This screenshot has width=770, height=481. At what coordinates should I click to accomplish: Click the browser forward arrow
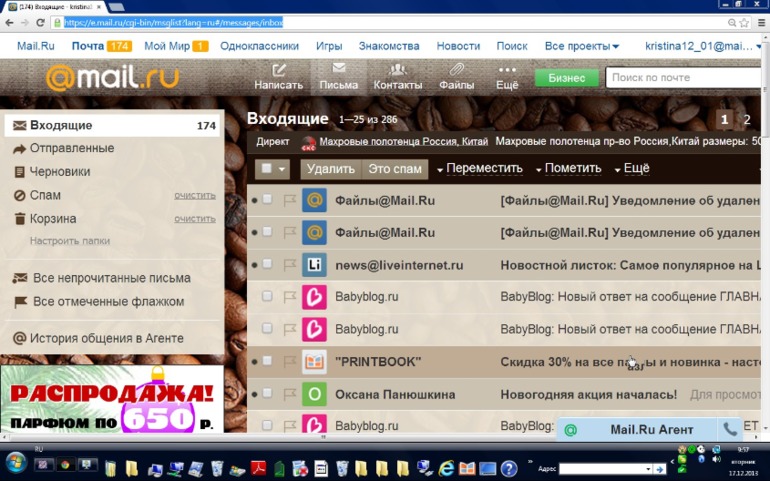(x=25, y=23)
